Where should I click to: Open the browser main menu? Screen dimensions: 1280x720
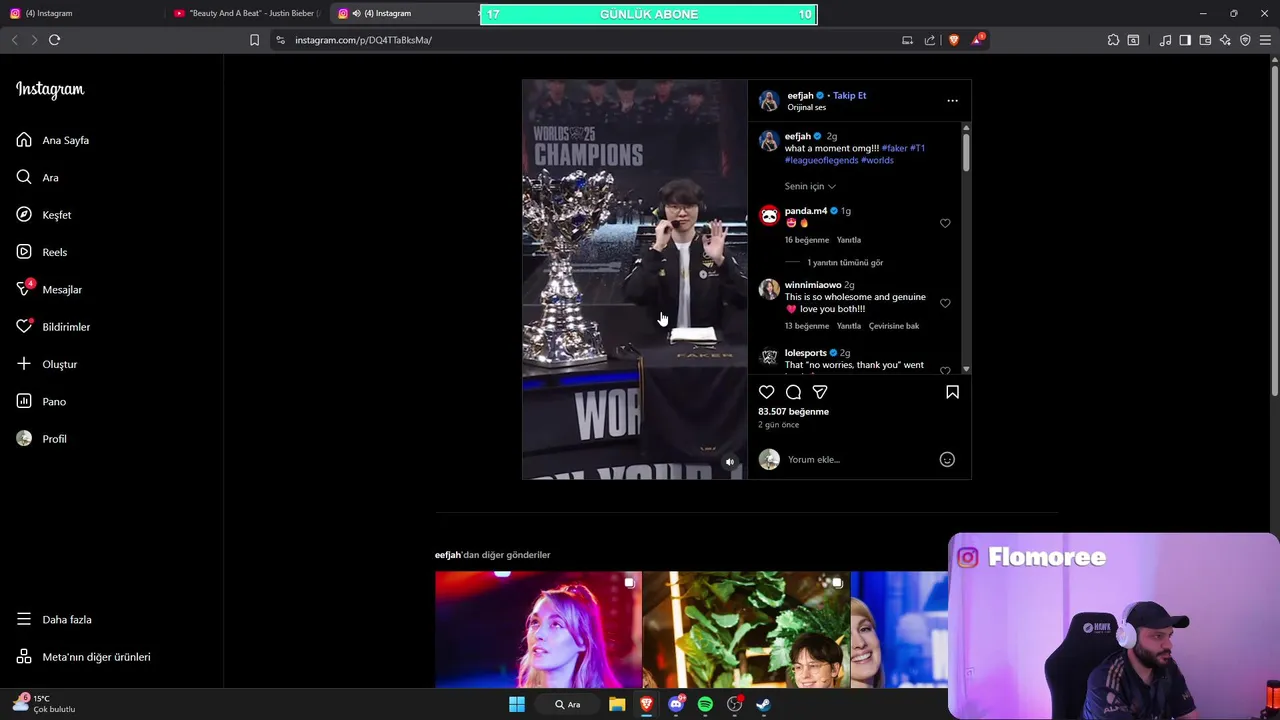point(1265,40)
